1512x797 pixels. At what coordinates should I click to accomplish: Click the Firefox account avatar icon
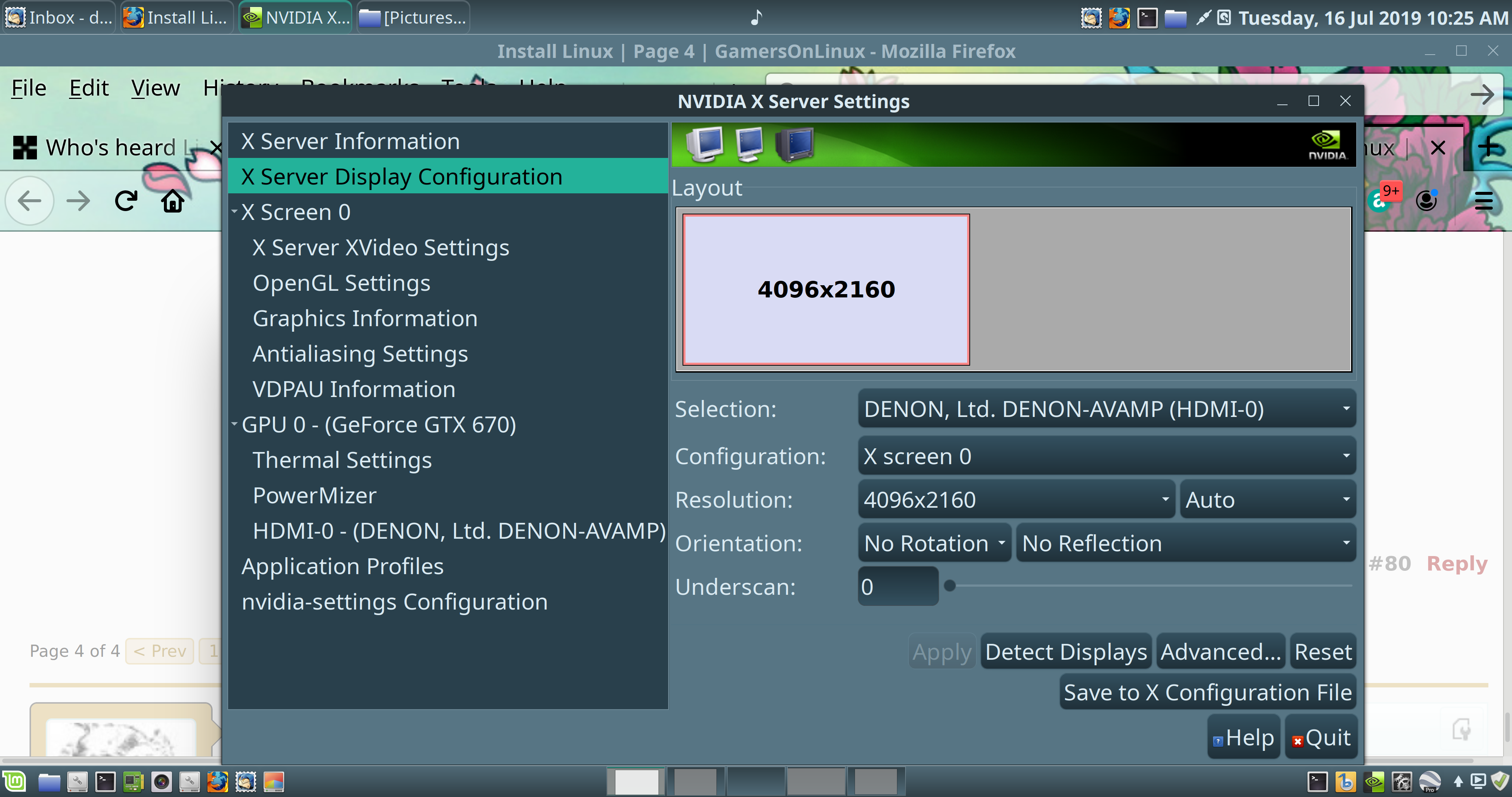pos(1426,201)
